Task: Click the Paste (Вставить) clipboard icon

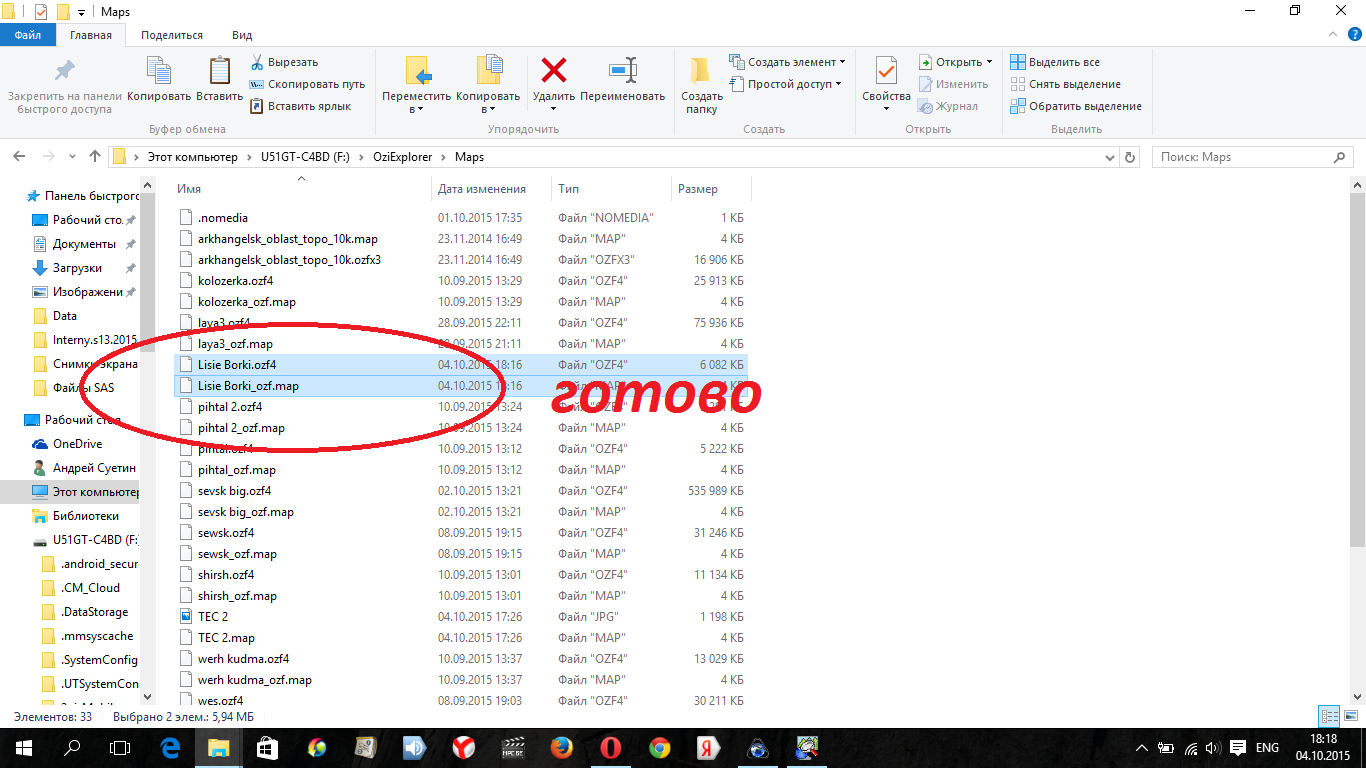Action: coord(219,72)
